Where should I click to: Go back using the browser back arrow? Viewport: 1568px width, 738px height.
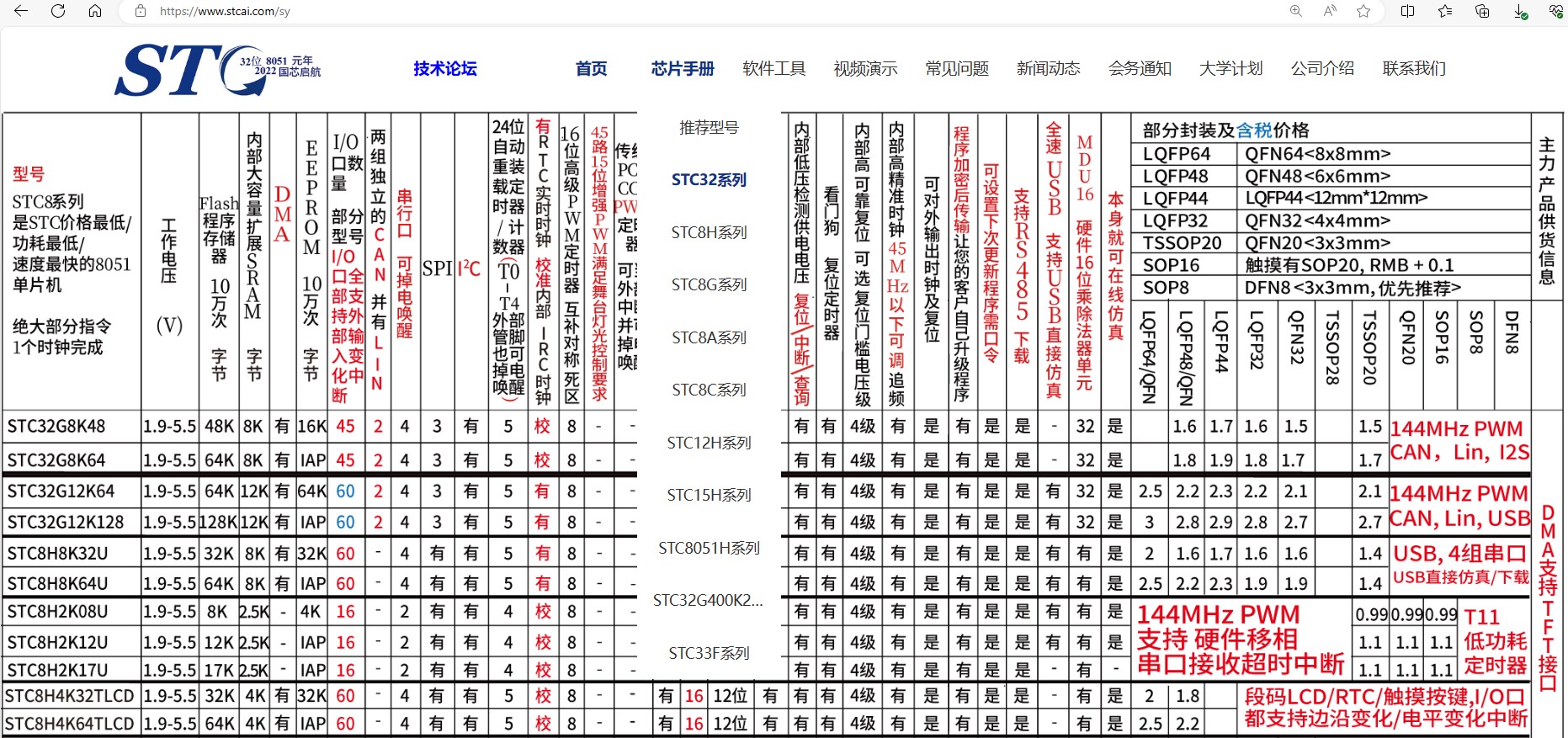point(21,11)
